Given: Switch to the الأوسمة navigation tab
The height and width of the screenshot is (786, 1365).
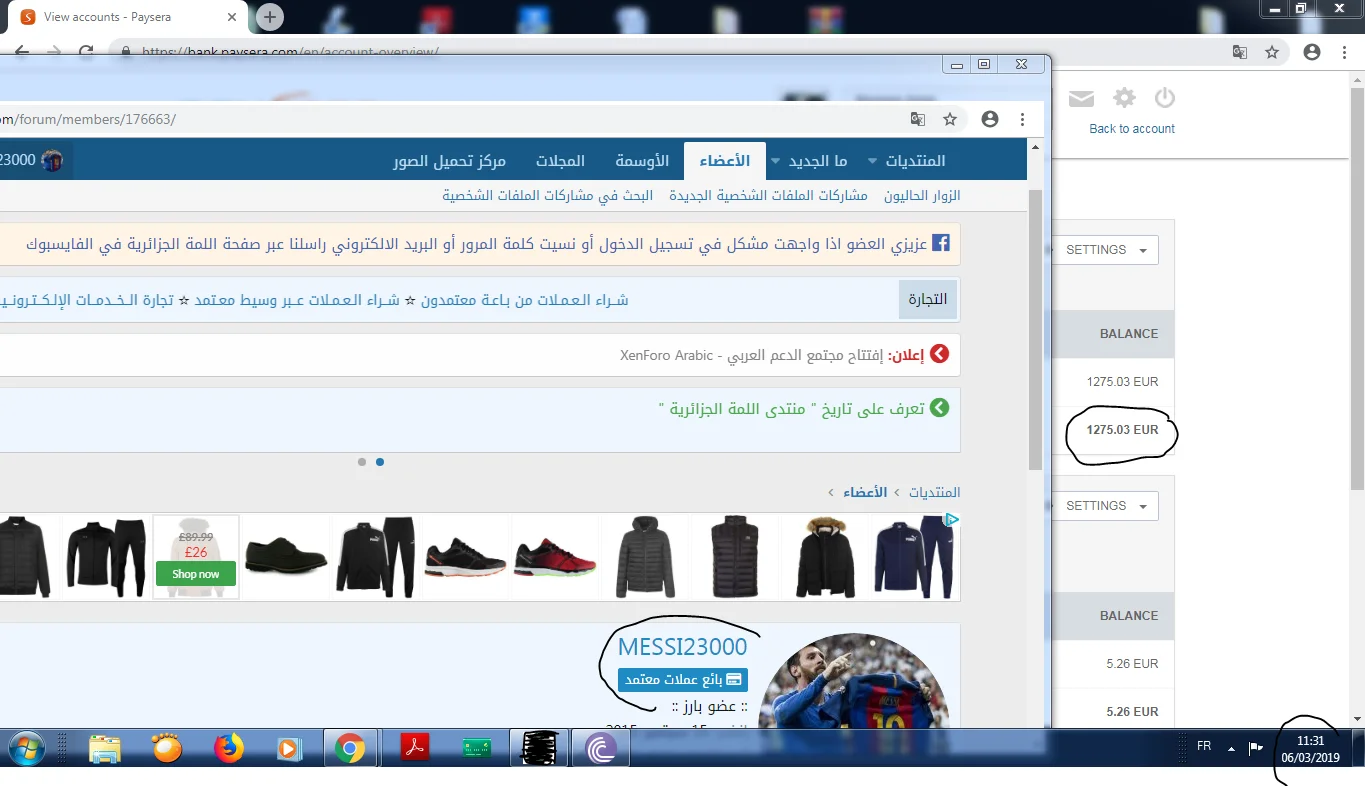Looking at the screenshot, I should [x=641, y=161].
